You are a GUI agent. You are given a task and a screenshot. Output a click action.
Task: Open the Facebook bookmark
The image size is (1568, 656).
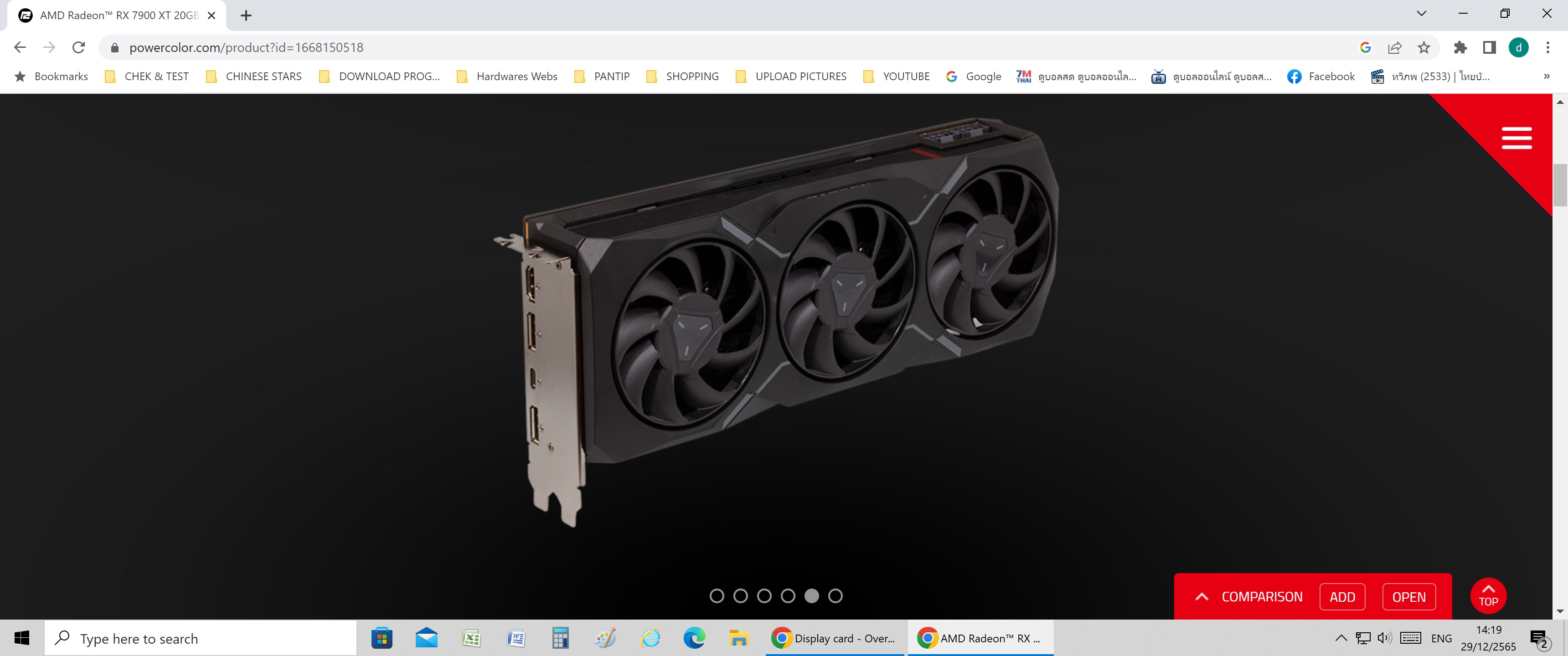(x=1321, y=76)
